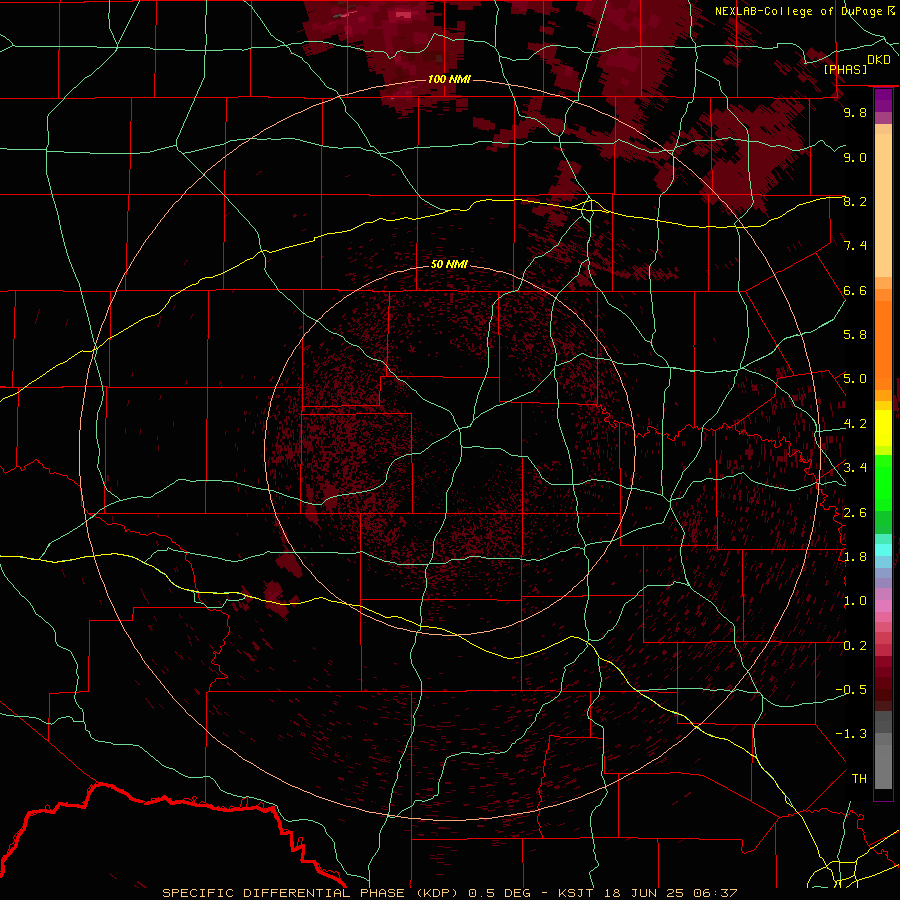Click the 1.8 value on the color scale

point(855,557)
